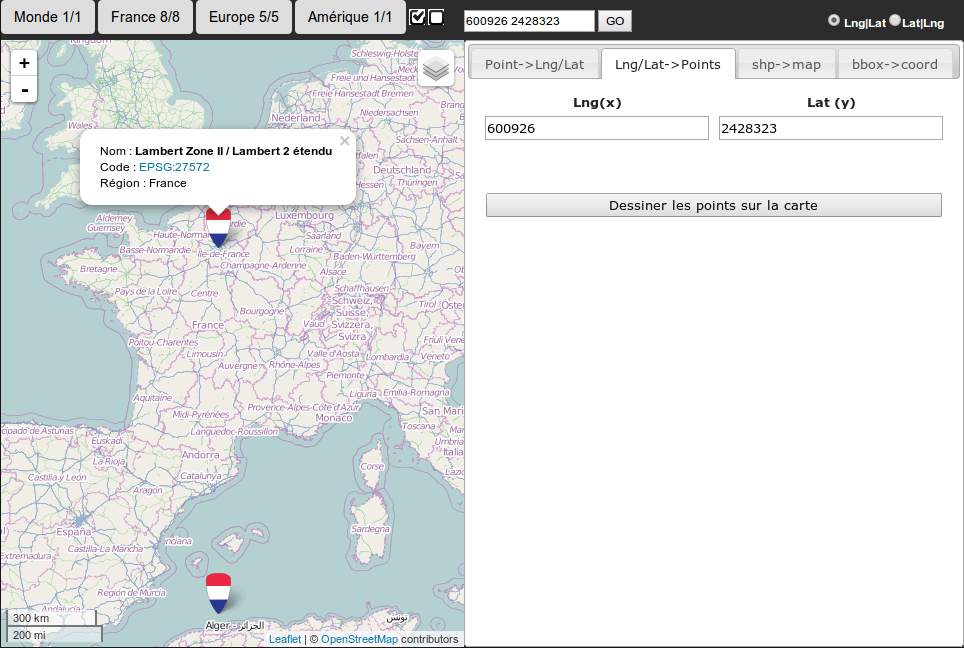Click Dessiner les points sur la carte
This screenshot has height=648, width=964.
(713, 205)
